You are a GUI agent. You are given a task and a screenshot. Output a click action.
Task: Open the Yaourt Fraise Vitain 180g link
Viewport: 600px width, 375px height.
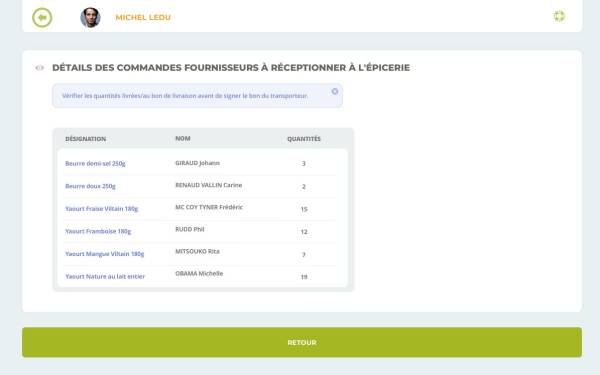101,209
